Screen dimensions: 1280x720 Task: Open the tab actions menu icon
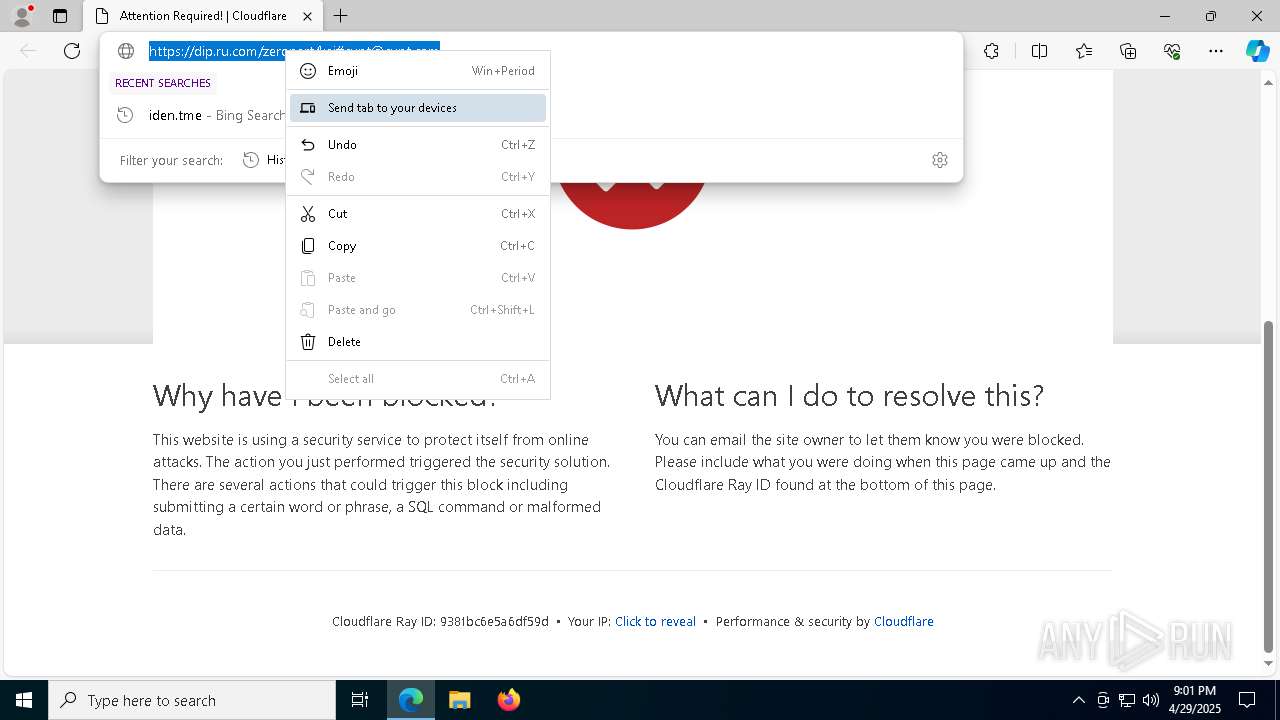pyautogui.click(x=60, y=16)
